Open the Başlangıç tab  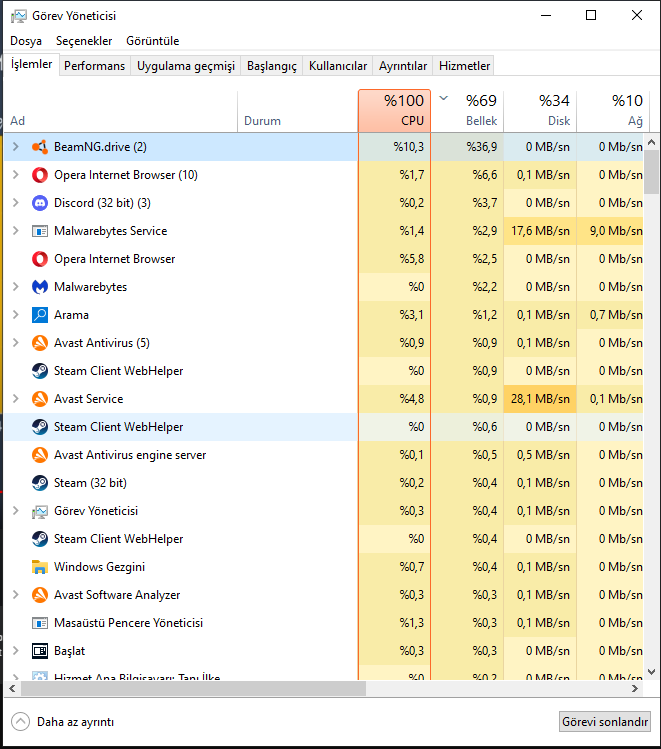(x=272, y=66)
